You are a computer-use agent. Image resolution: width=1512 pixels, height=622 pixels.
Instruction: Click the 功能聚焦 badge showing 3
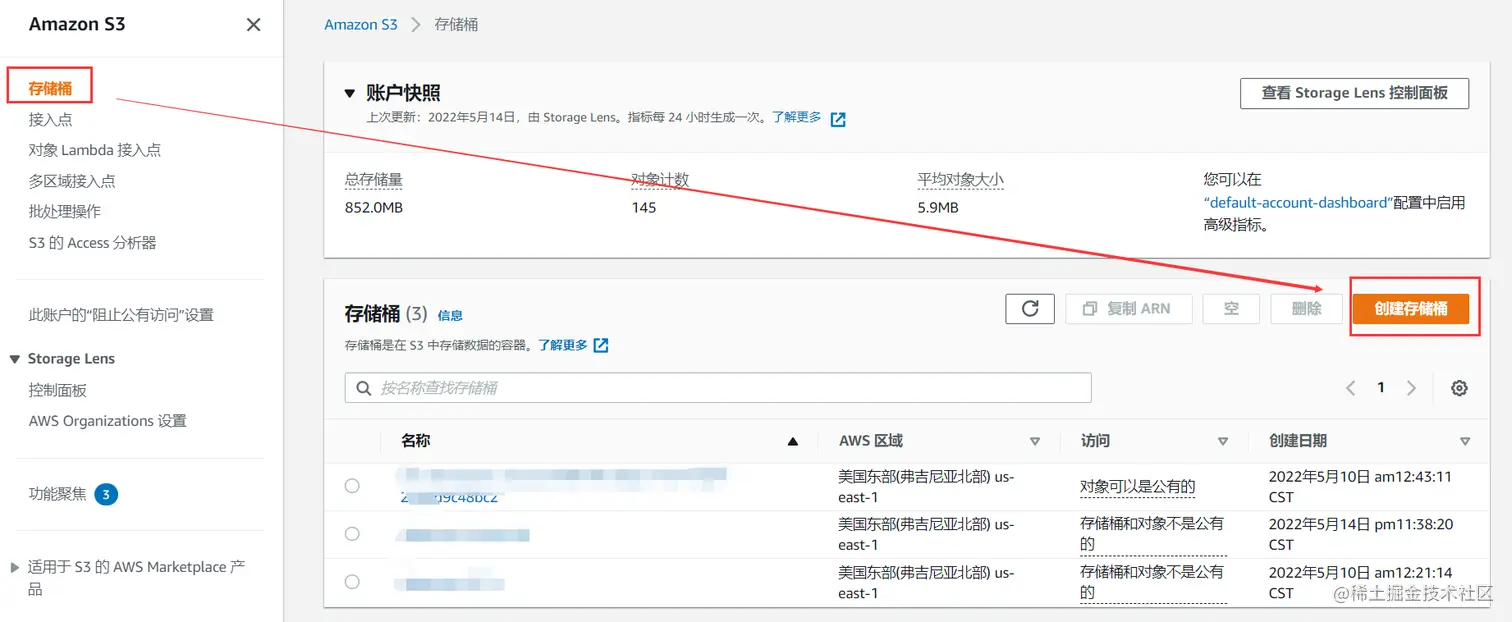coord(106,494)
